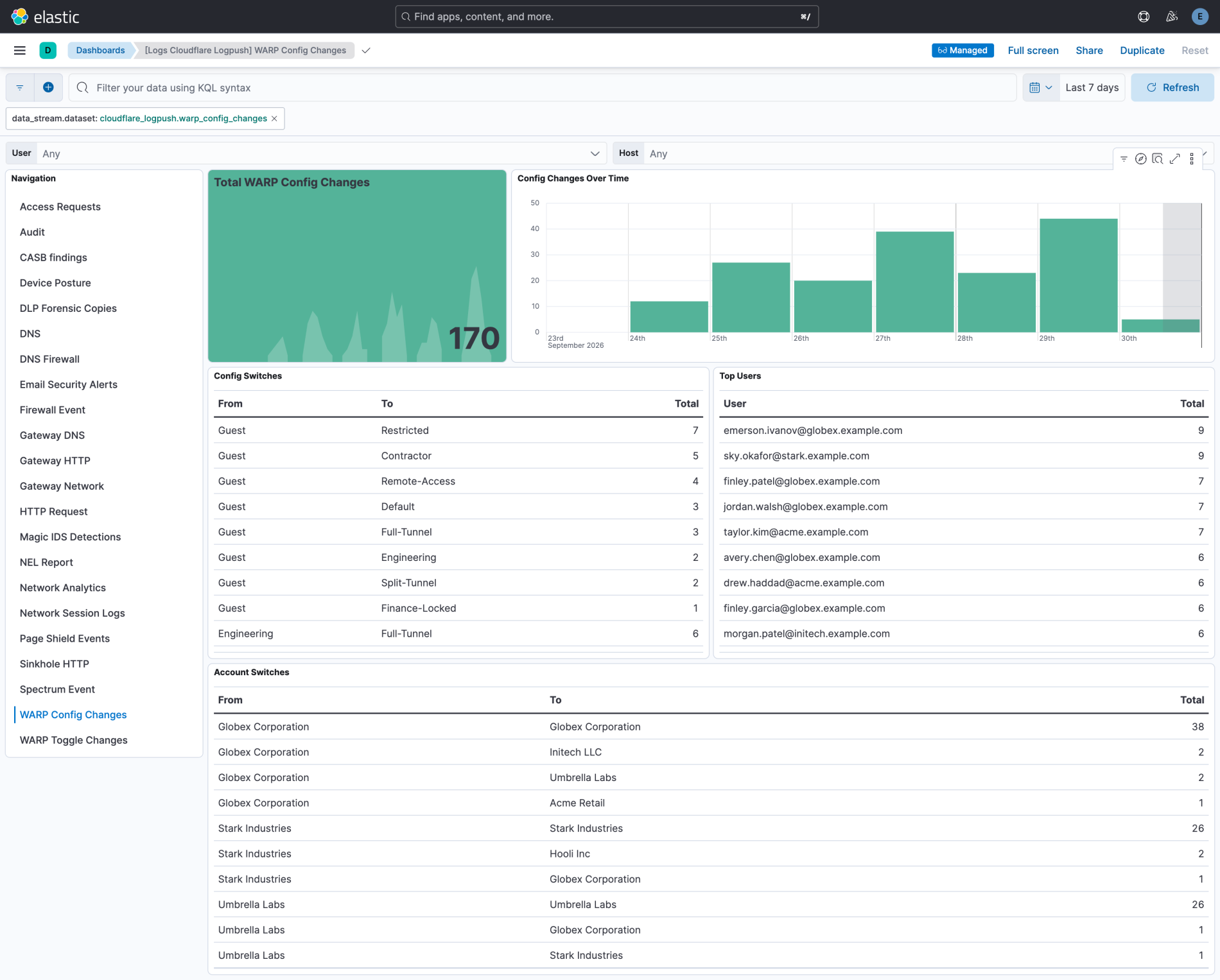This screenshot has height=980, width=1220.
Task: Click inside the KQL filter input
Action: point(543,87)
